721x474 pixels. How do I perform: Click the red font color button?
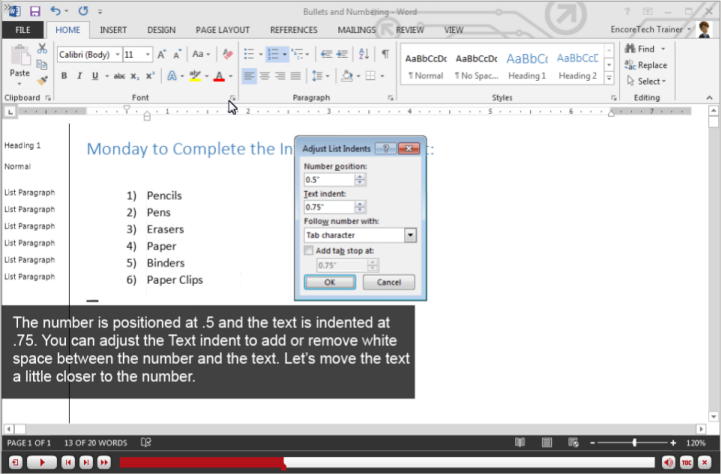point(219,76)
